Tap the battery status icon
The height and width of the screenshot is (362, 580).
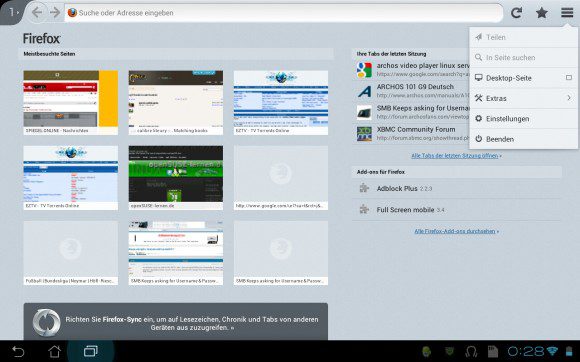click(569, 351)
